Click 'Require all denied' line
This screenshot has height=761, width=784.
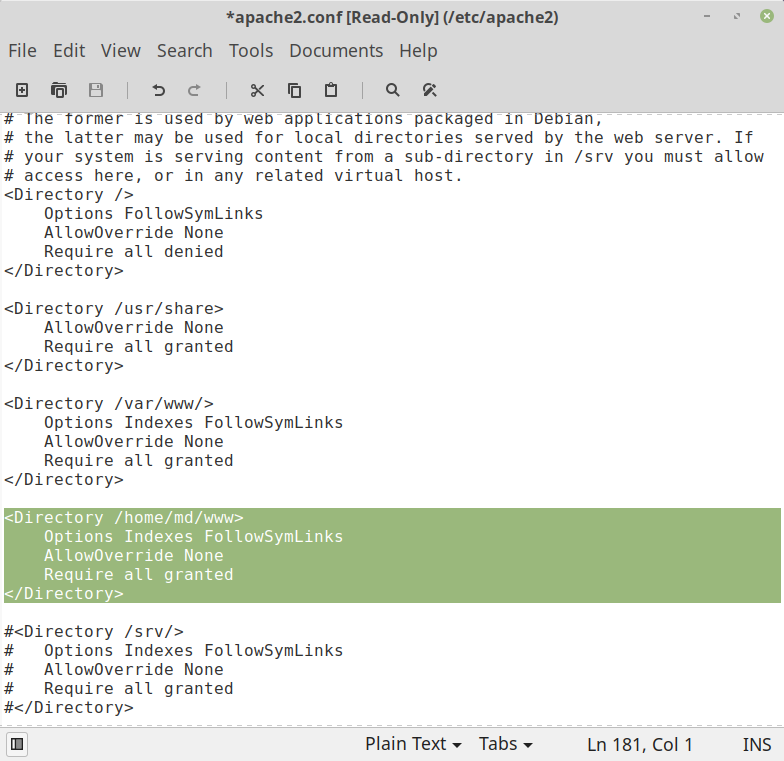[x=134, y=252]
